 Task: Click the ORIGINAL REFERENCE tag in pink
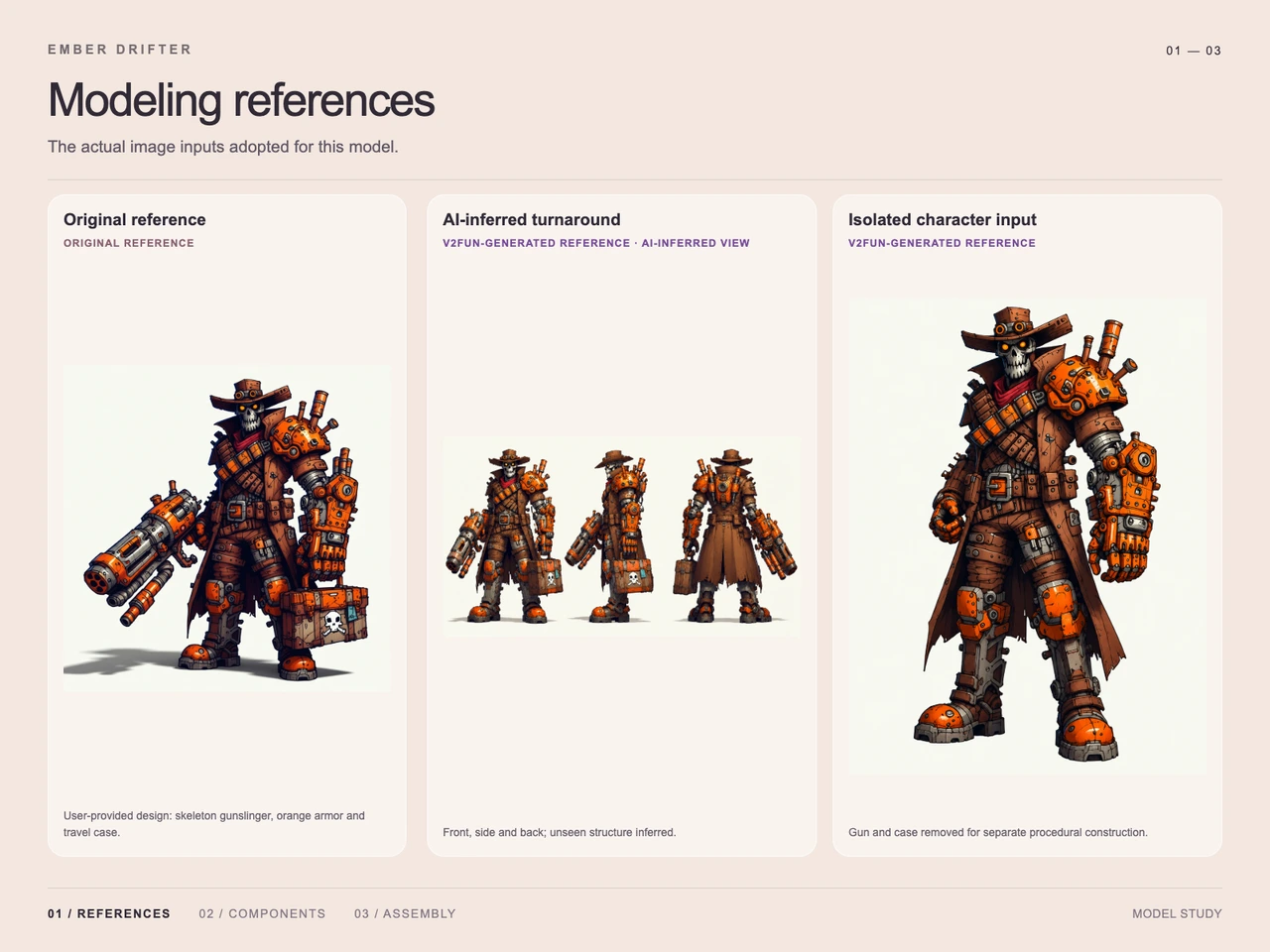129,243
